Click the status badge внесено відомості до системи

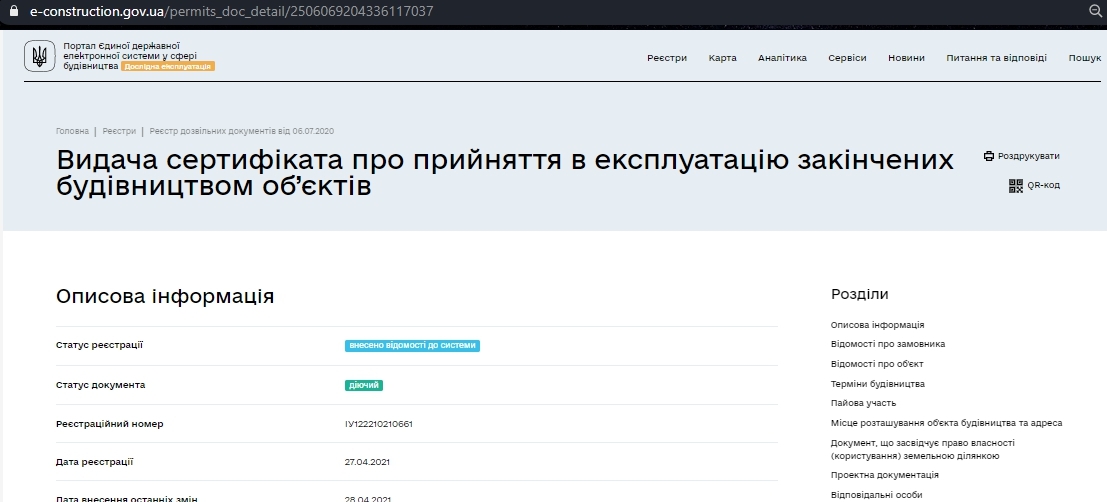(x=412, y=346)
